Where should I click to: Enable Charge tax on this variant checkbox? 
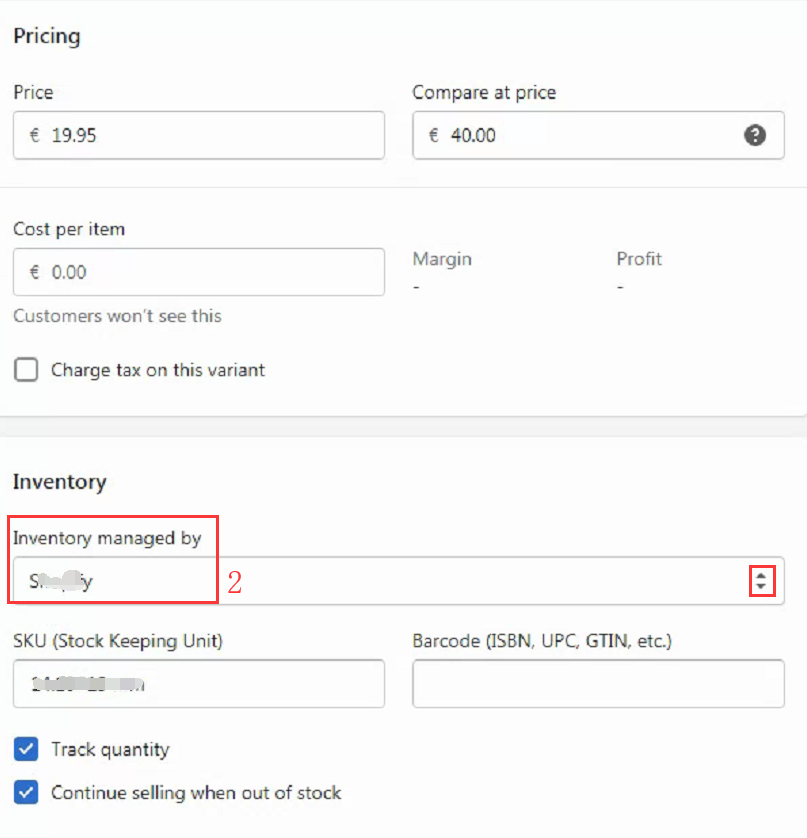tap(26, 370)
